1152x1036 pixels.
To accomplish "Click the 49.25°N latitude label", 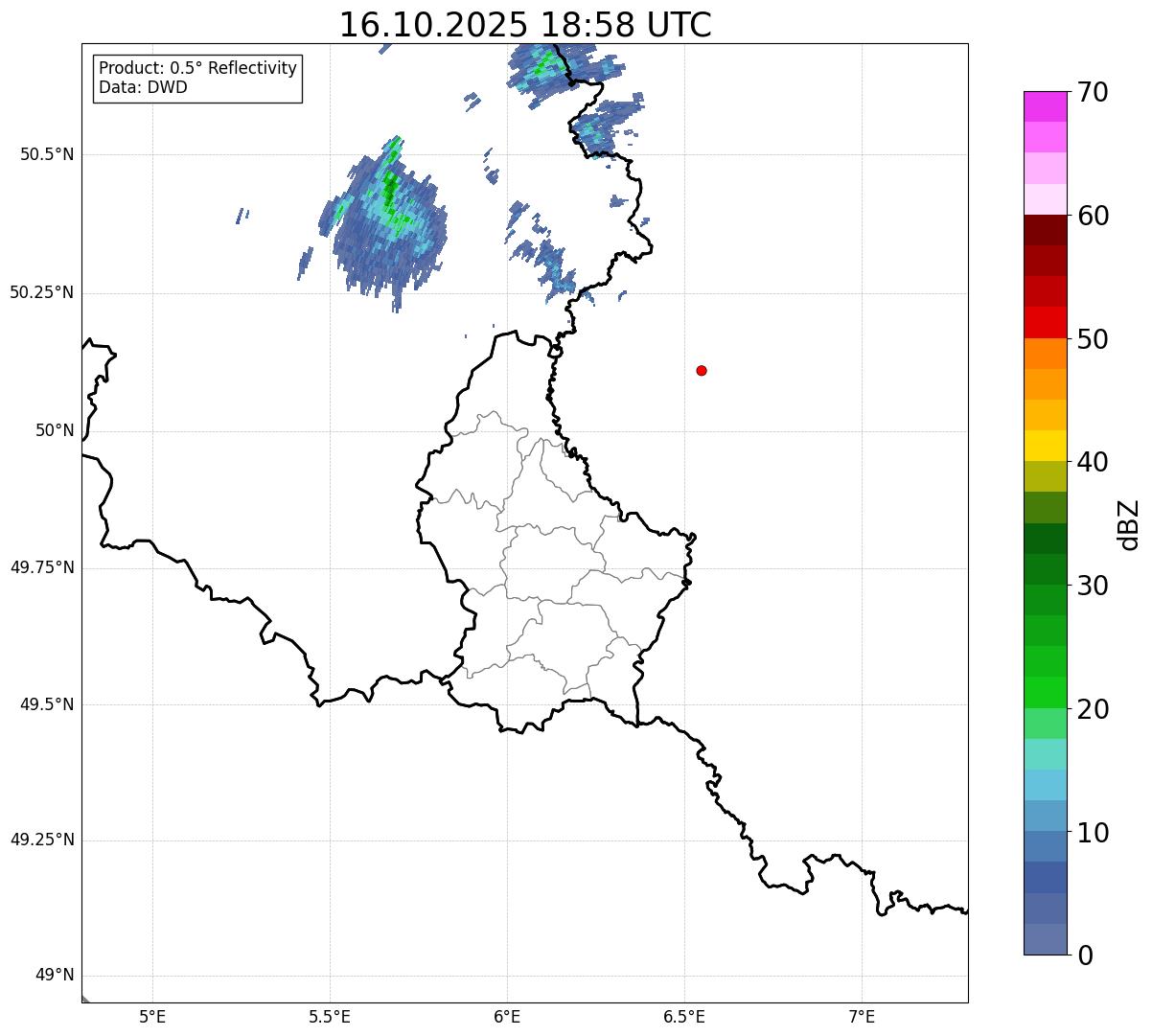I will point(41,840).
